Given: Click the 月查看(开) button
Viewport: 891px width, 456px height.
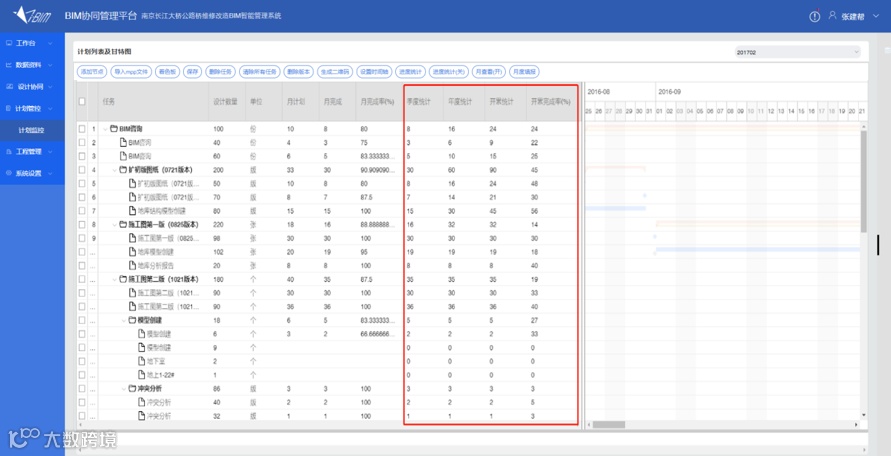Looking at the screenshot, I should click(x=489, y=72).
